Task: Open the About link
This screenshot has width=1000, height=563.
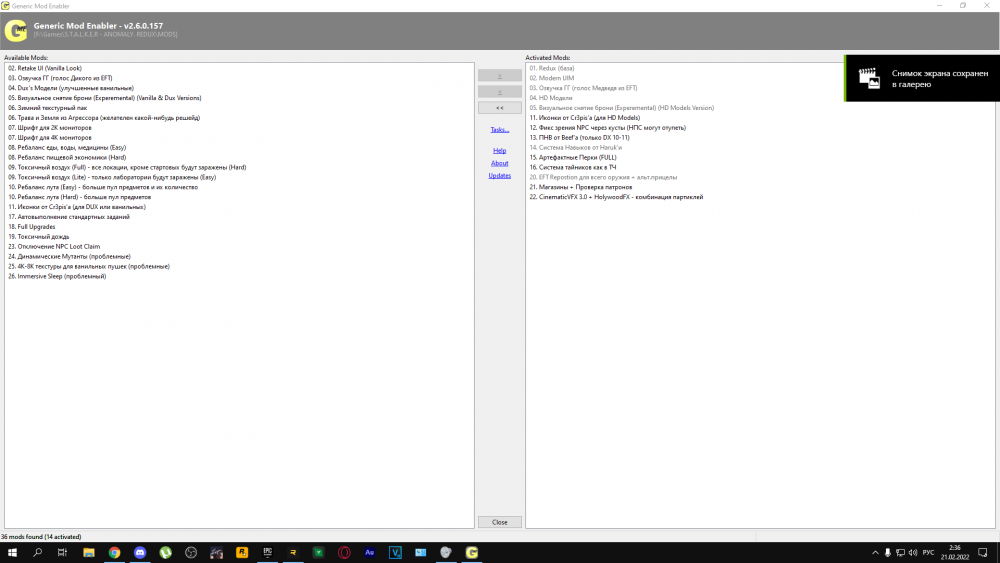Action: tap(499, 163)
